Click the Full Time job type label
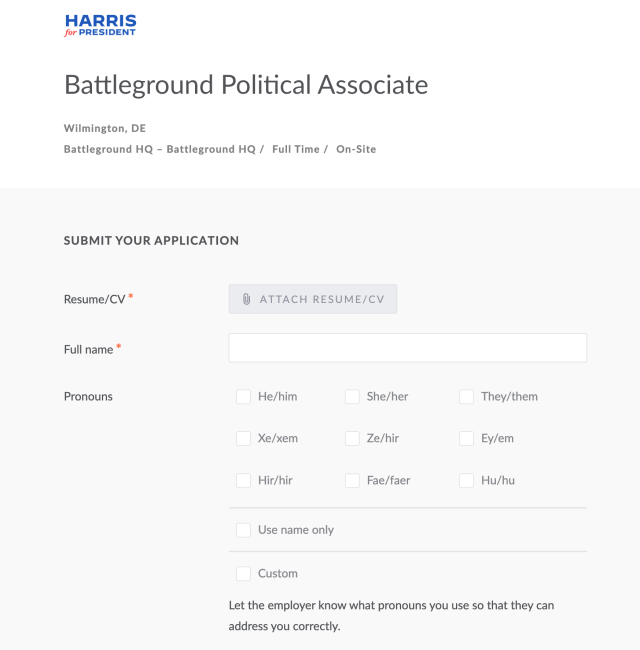Image resolution: width=640 pixels, height=650 pixels. tap(296, 149)
